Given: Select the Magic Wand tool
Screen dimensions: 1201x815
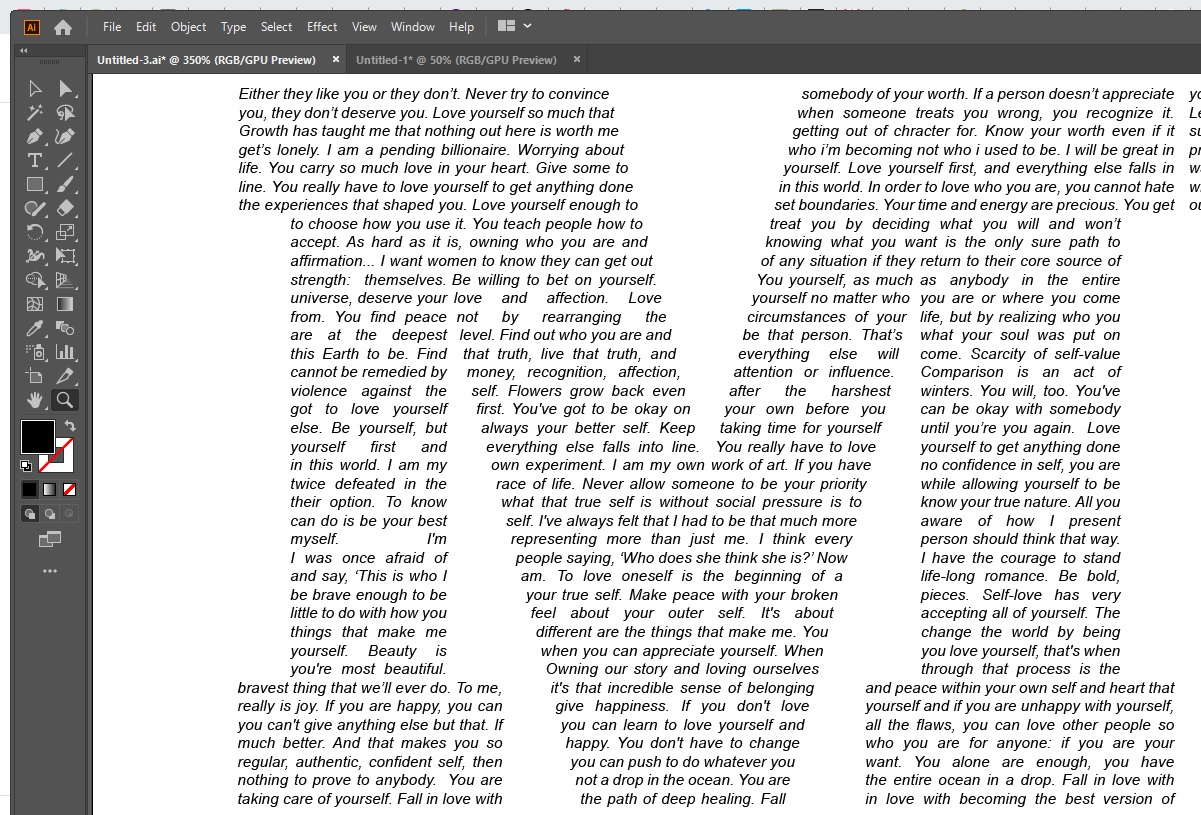Looking at the screenshot, I should pos(35,112).
